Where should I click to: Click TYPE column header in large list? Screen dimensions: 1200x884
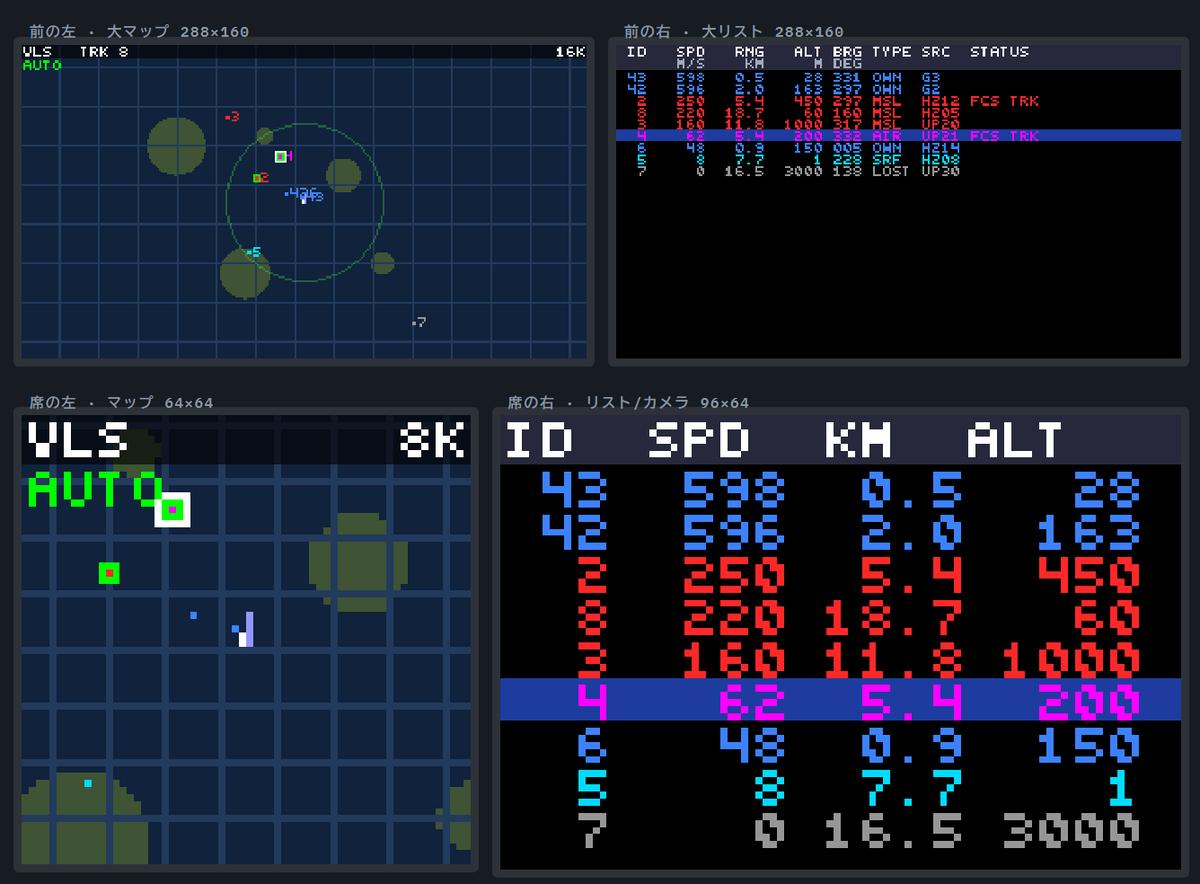tap(891, 51)
